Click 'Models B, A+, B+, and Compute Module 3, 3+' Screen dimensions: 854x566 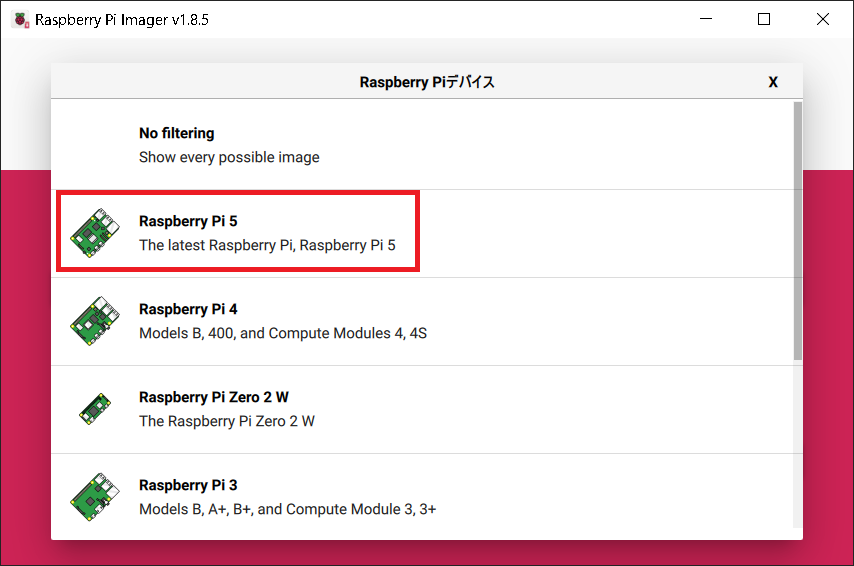(288, 509)
